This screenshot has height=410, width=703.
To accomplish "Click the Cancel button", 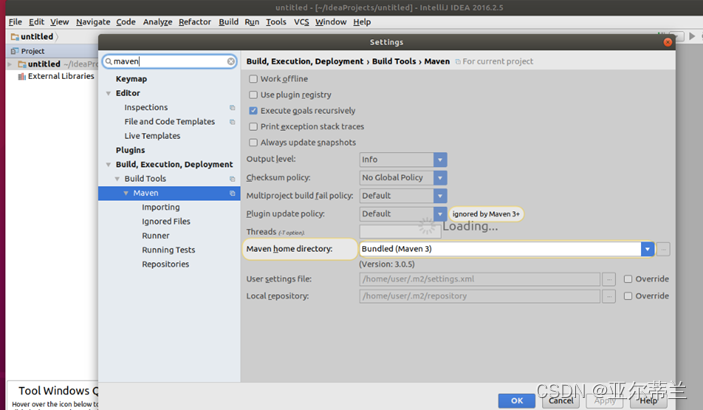I will point(560,401).
